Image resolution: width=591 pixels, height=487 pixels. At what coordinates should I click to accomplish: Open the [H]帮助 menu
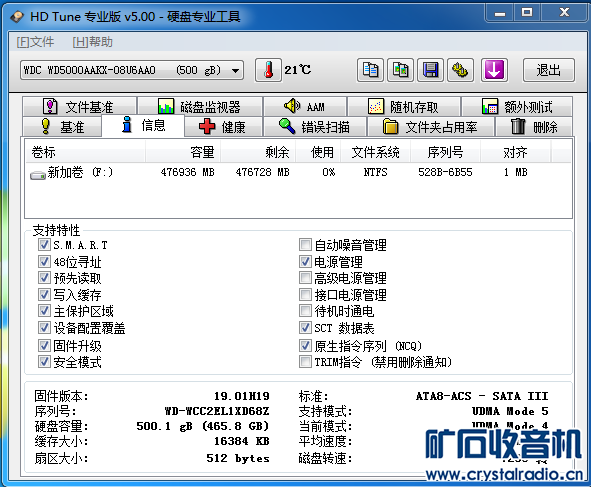click(x=92, y=42)
